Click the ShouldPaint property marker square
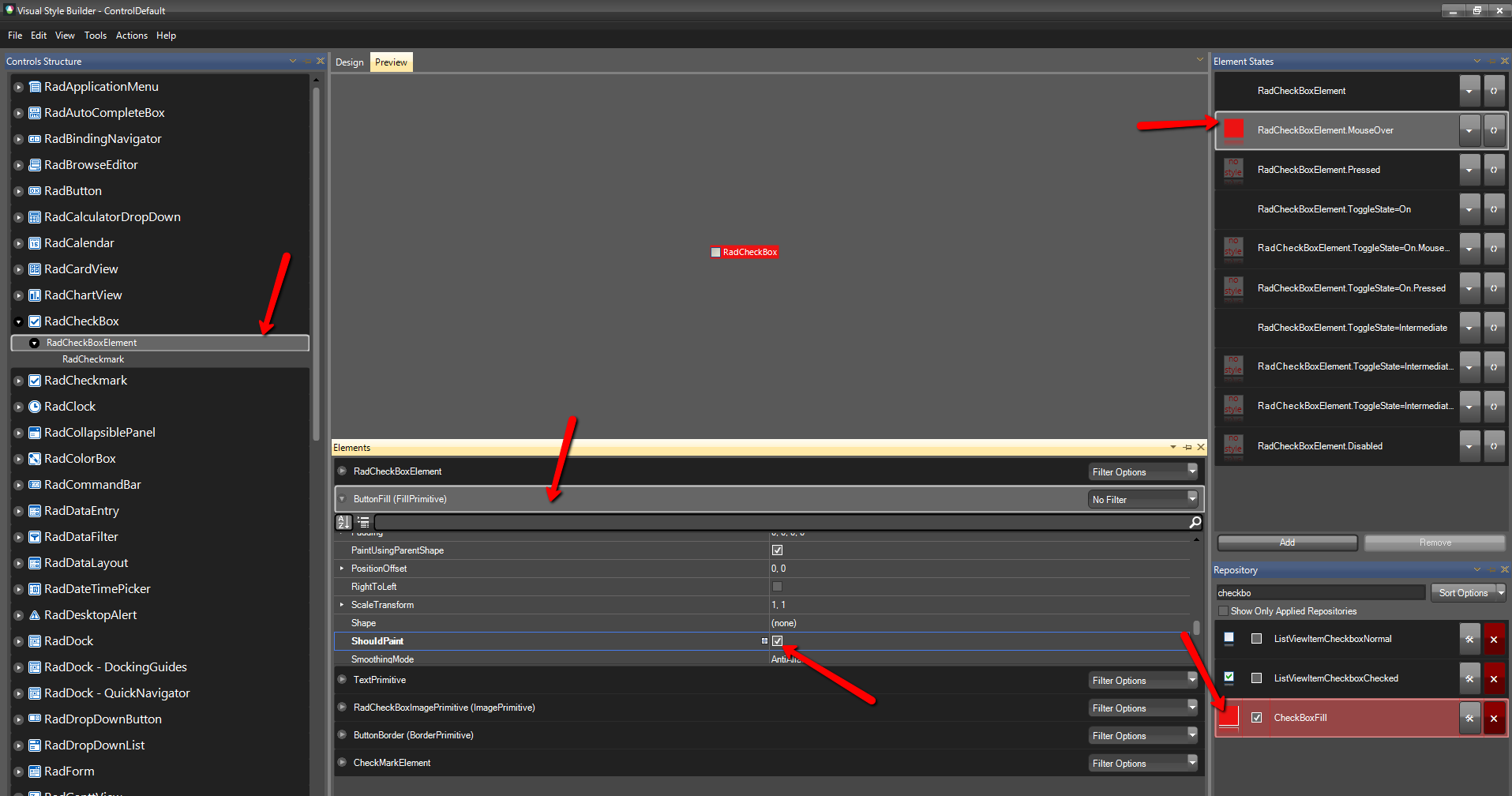 pyautogui.click(x=764, y=641)
